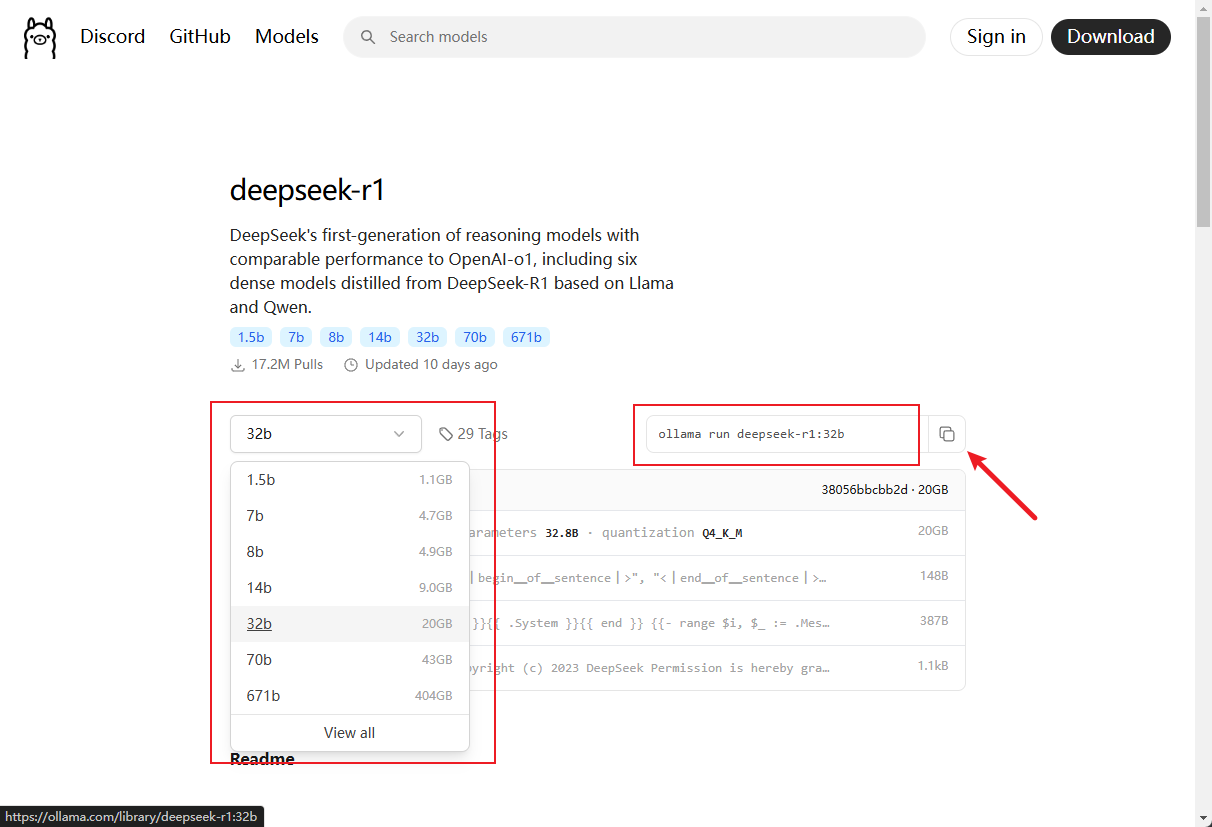Select the 1.5b tag badge
Image resolution: width=1212 pixels, height=827 pixels.
251,337
